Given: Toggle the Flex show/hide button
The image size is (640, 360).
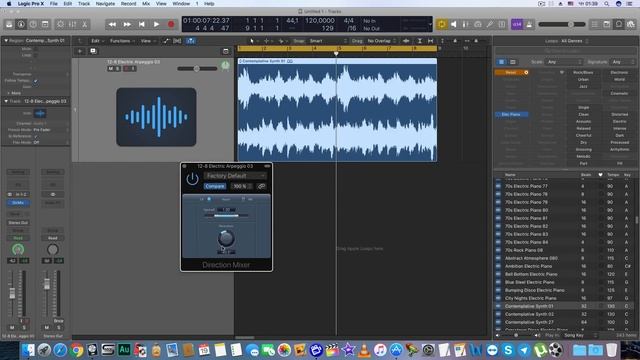Looking at the screenshot, I should (178, 41).
